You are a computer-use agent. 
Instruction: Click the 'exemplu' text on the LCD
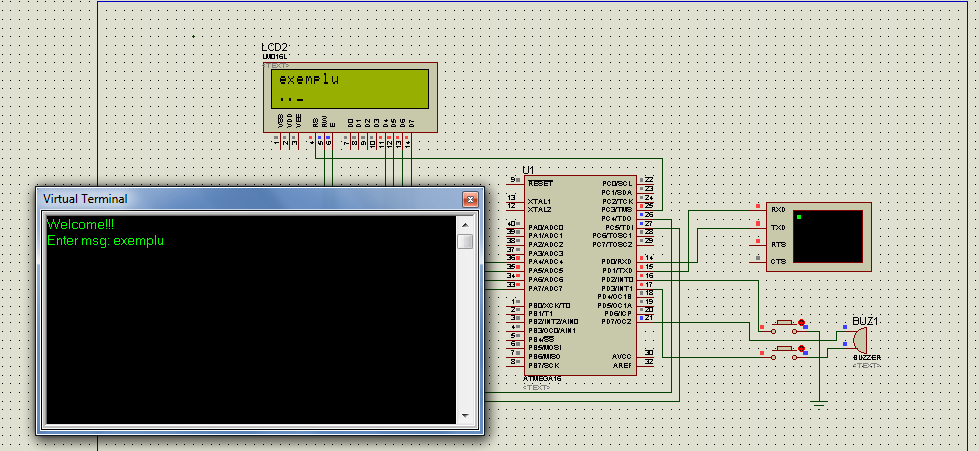[309, 80]
